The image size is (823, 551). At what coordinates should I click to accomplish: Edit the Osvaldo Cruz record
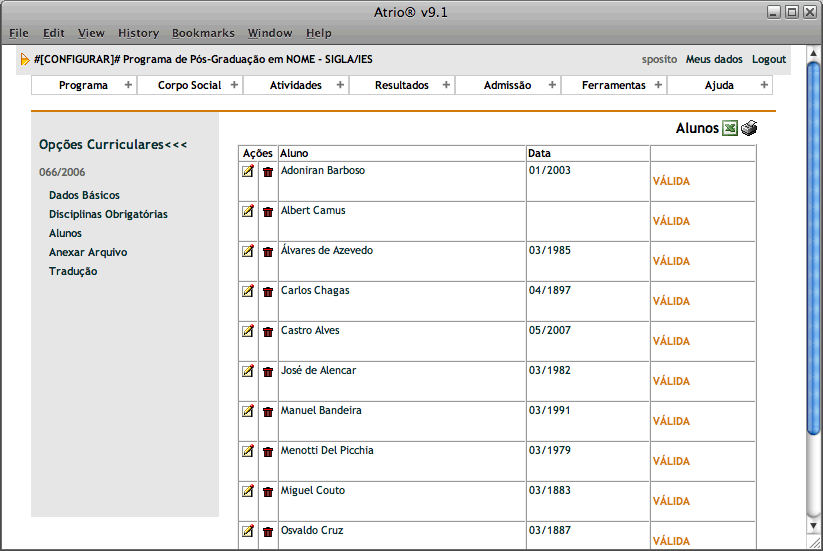click(x=248, y=531)
